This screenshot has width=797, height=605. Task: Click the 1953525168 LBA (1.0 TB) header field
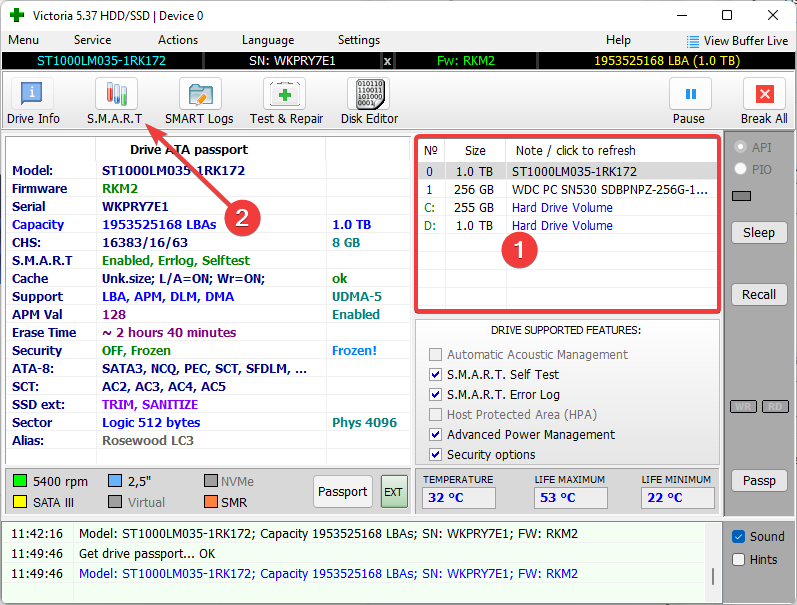click(666, 61)
